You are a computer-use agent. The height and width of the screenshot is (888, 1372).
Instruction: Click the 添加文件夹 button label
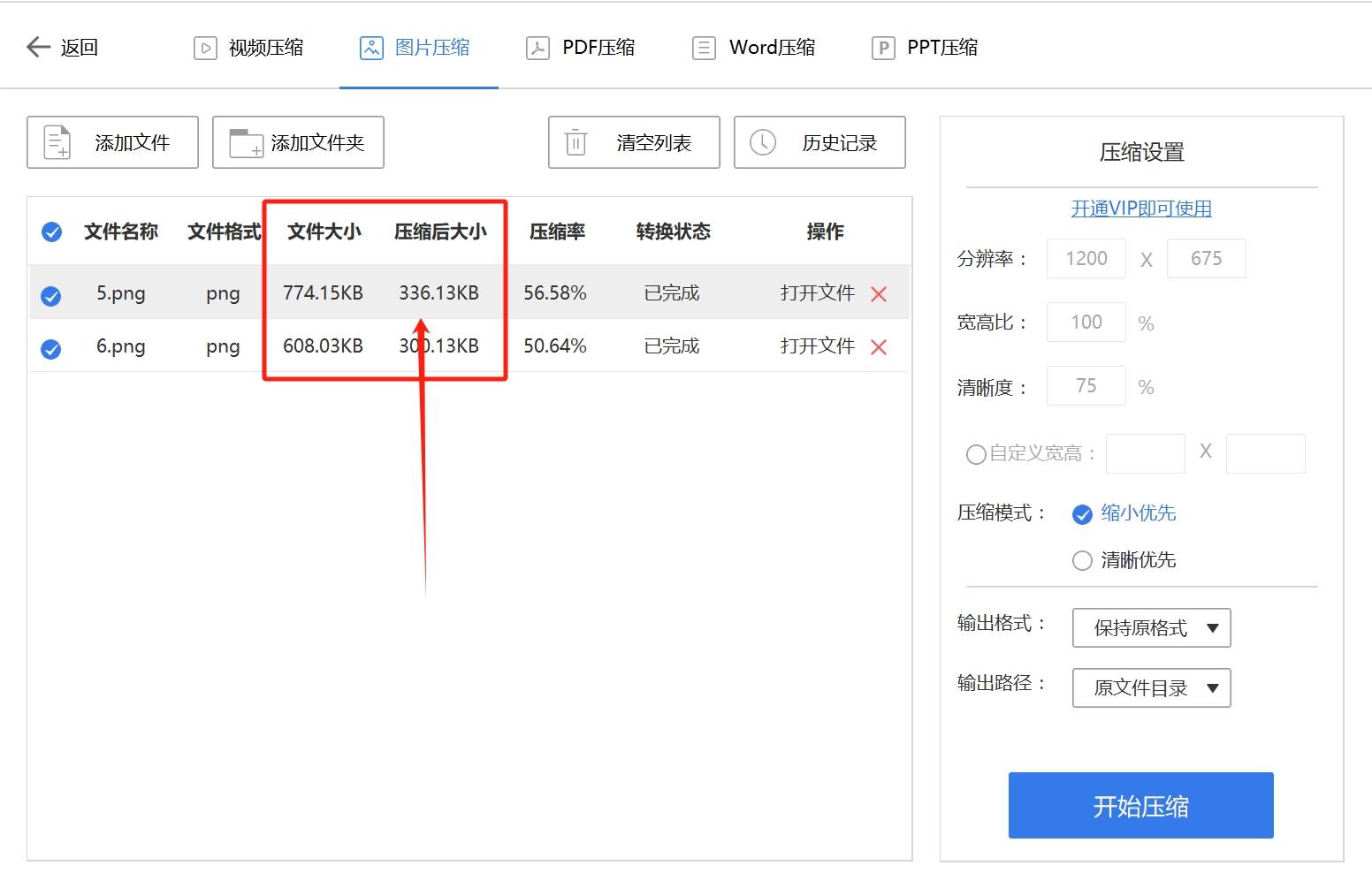[x=317, y=142]
